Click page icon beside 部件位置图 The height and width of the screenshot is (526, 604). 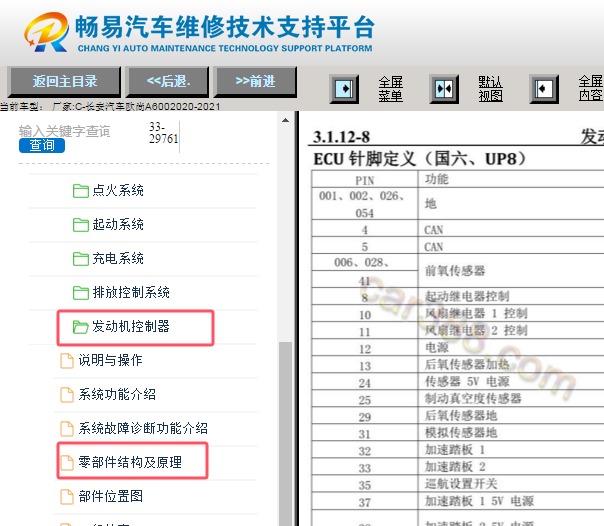coord(67,496)
